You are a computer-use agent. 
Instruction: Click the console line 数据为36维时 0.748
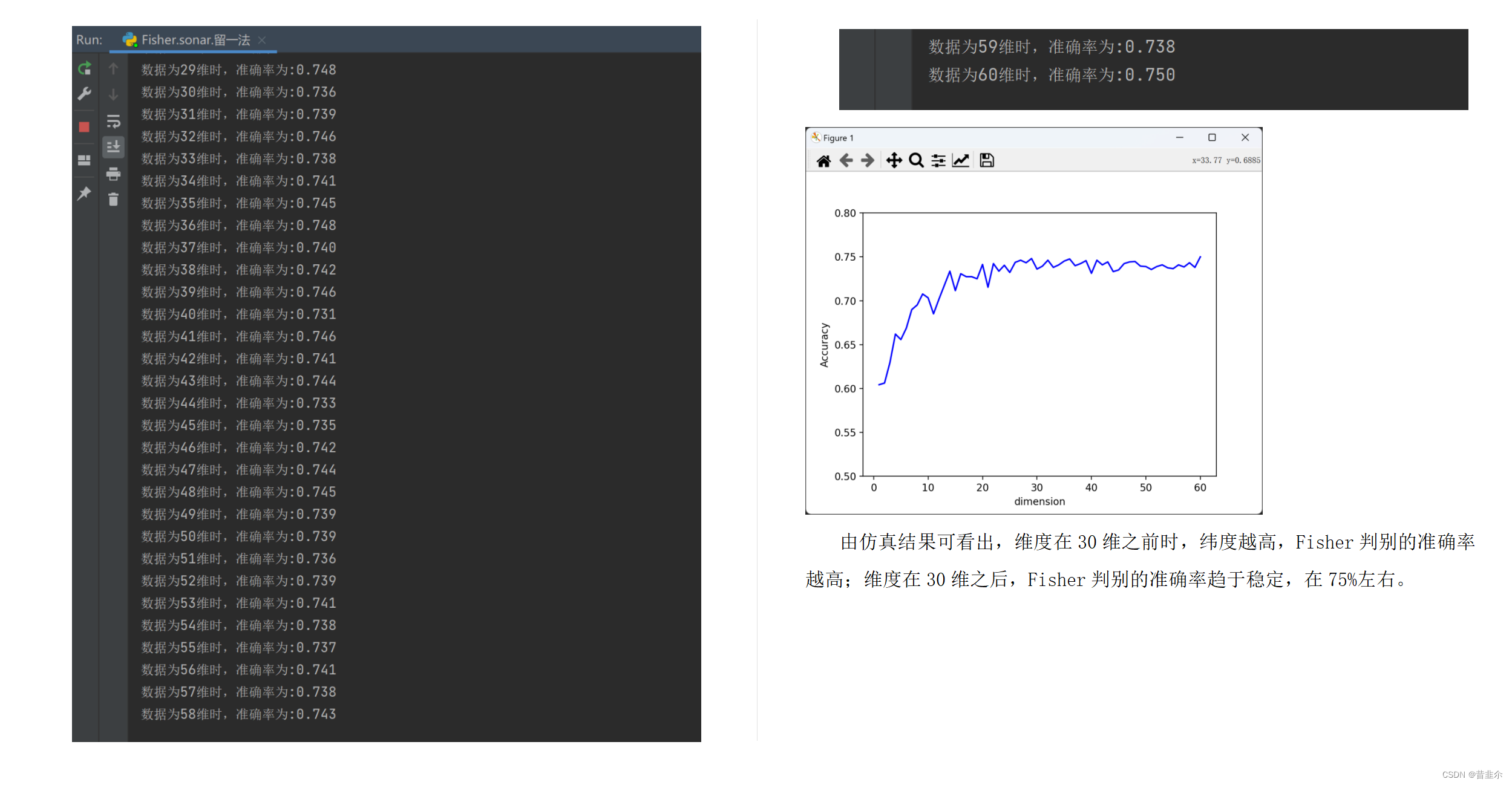coord(238,225)
